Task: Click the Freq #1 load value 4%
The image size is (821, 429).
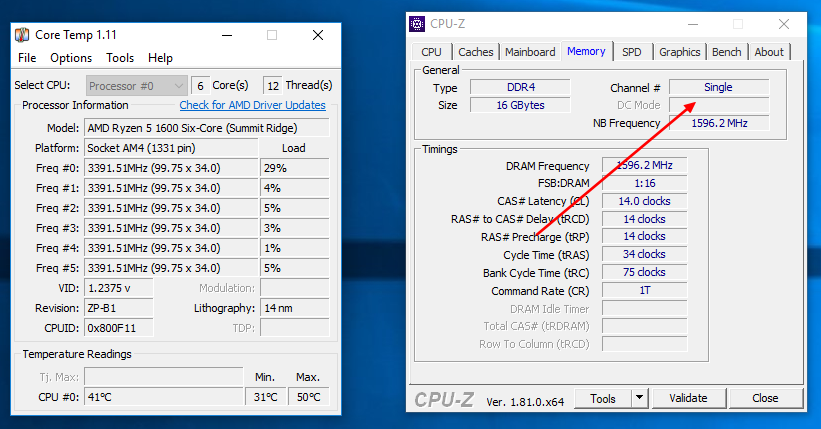Action: point(295,188)
